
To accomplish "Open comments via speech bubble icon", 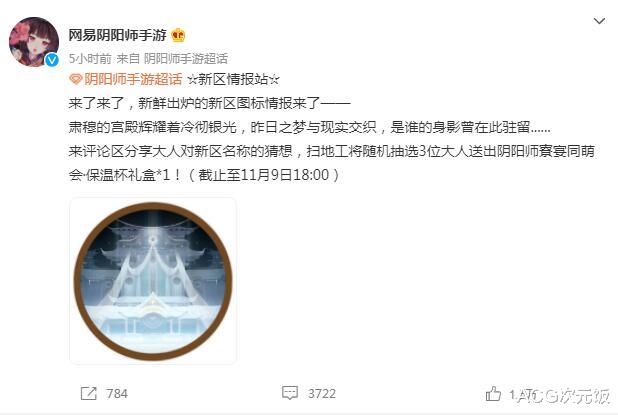I will [290, 393].
